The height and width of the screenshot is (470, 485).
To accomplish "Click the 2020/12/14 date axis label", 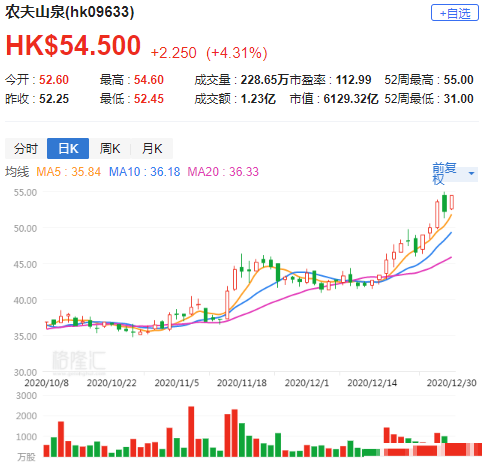I will [372, 383].
